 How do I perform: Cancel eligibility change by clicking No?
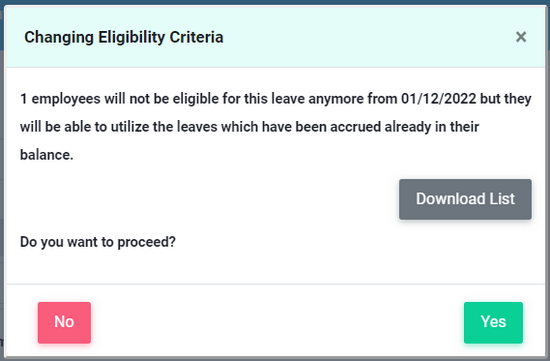[x=64, y=322]
